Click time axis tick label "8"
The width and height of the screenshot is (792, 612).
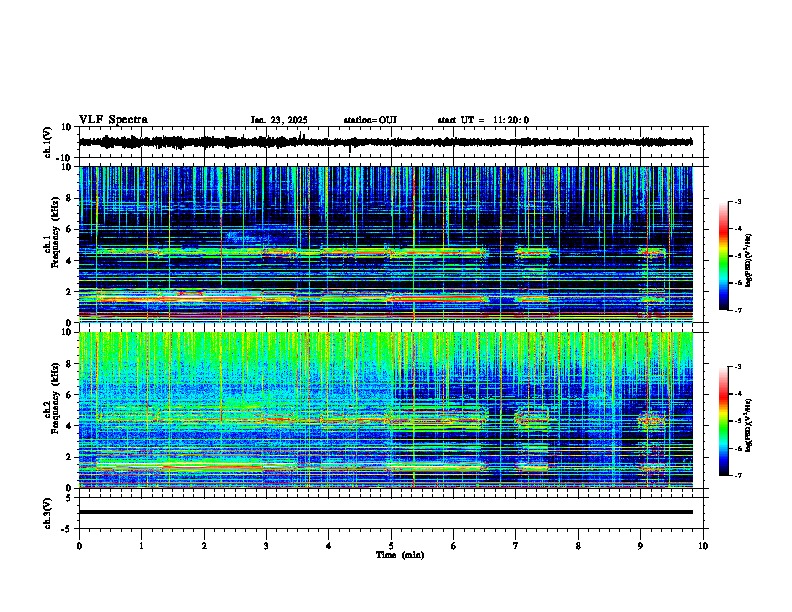coord(578,546)
